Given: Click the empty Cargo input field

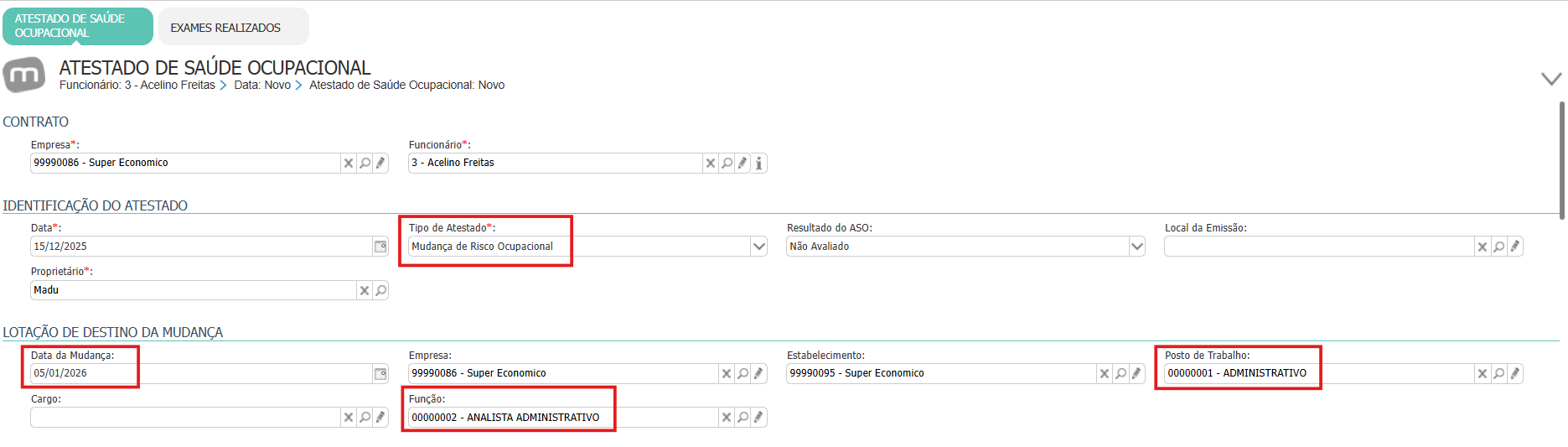Looking at the screenshot, I should click(185, 418).
